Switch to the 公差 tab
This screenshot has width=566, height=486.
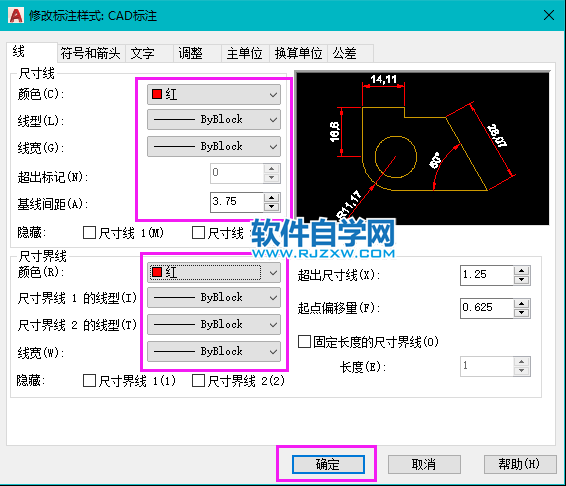pos(350,53)
